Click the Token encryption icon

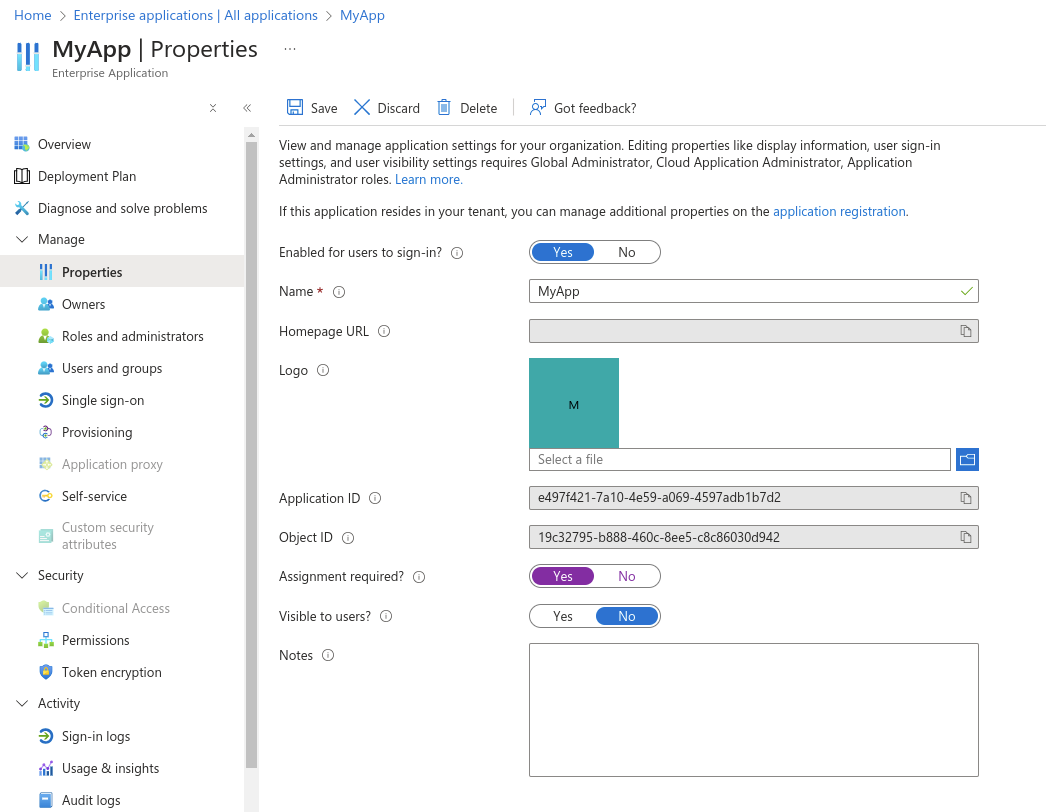pos(46,672)
